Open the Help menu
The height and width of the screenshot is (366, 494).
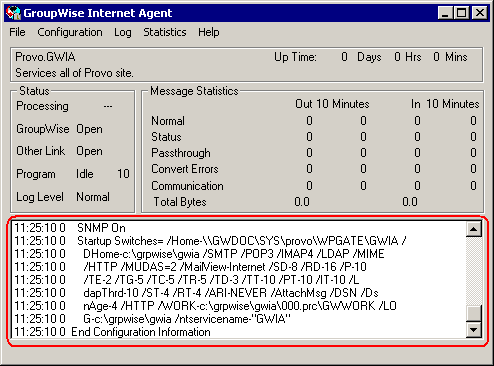(209, 32)
